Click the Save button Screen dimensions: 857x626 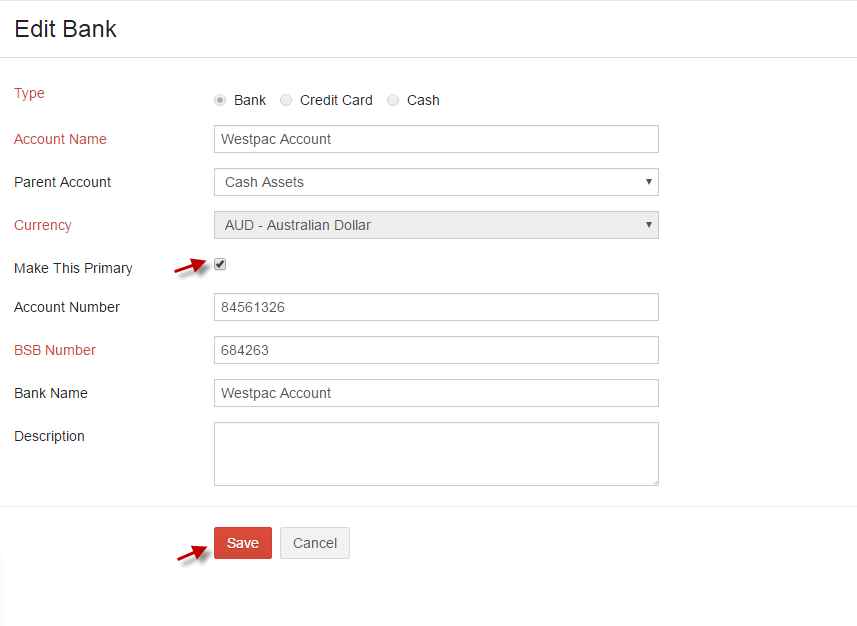[x=243, y=543]
